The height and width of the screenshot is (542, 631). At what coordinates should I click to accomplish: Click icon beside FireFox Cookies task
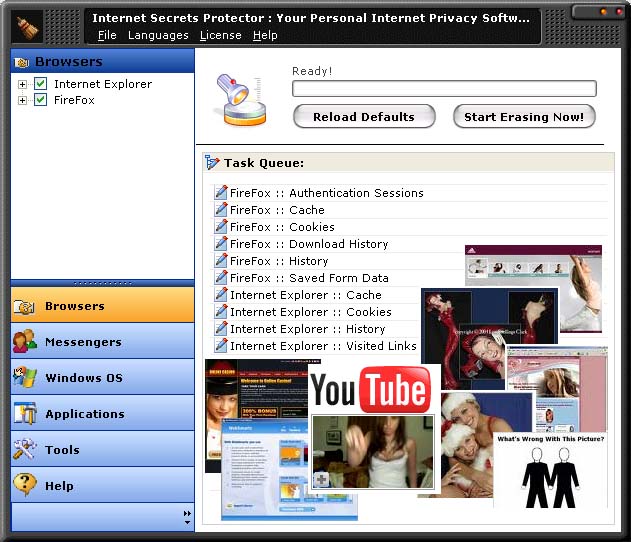coord(221,227)
